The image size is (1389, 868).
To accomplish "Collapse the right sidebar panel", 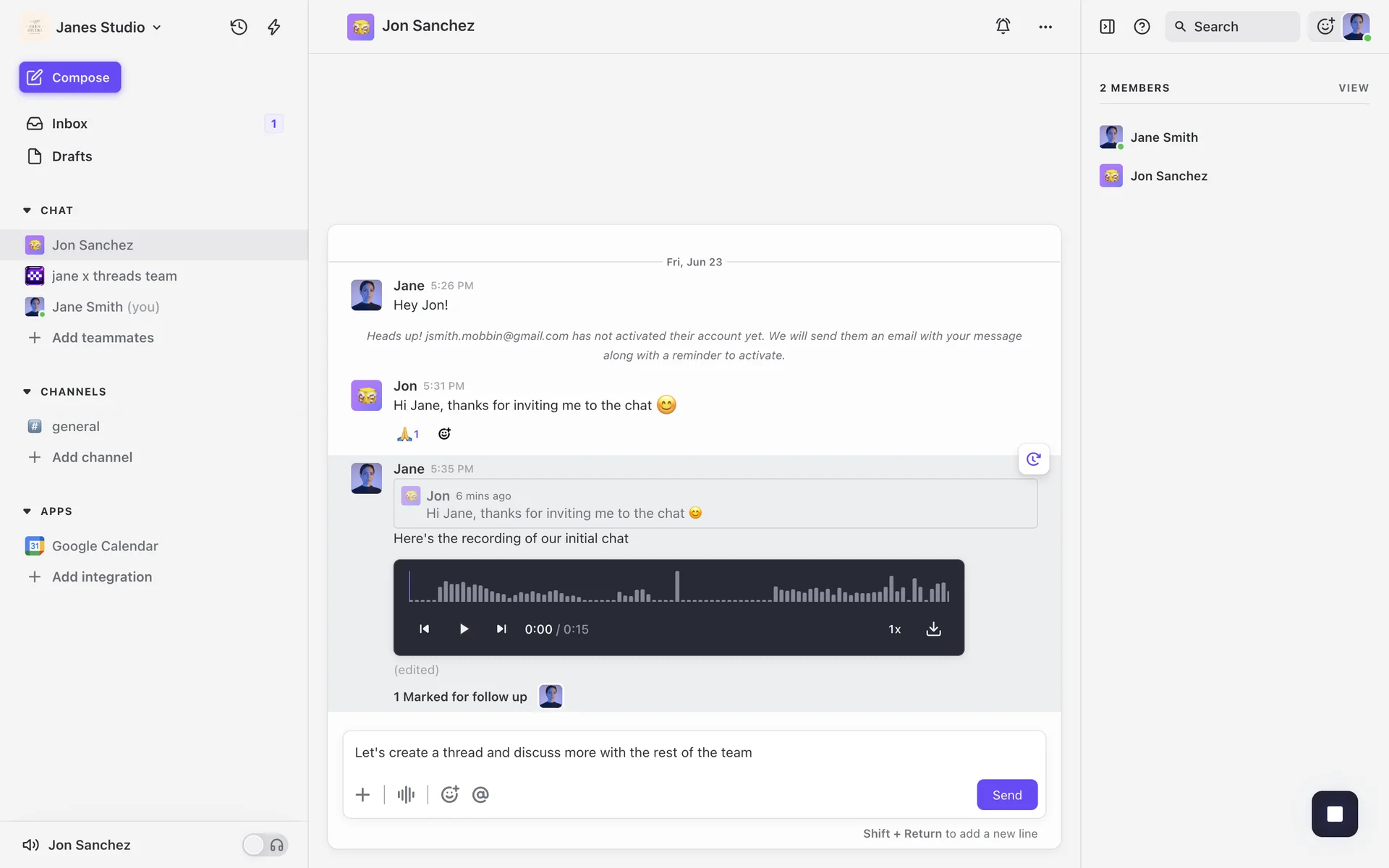I will click(x=1107, y=27).
